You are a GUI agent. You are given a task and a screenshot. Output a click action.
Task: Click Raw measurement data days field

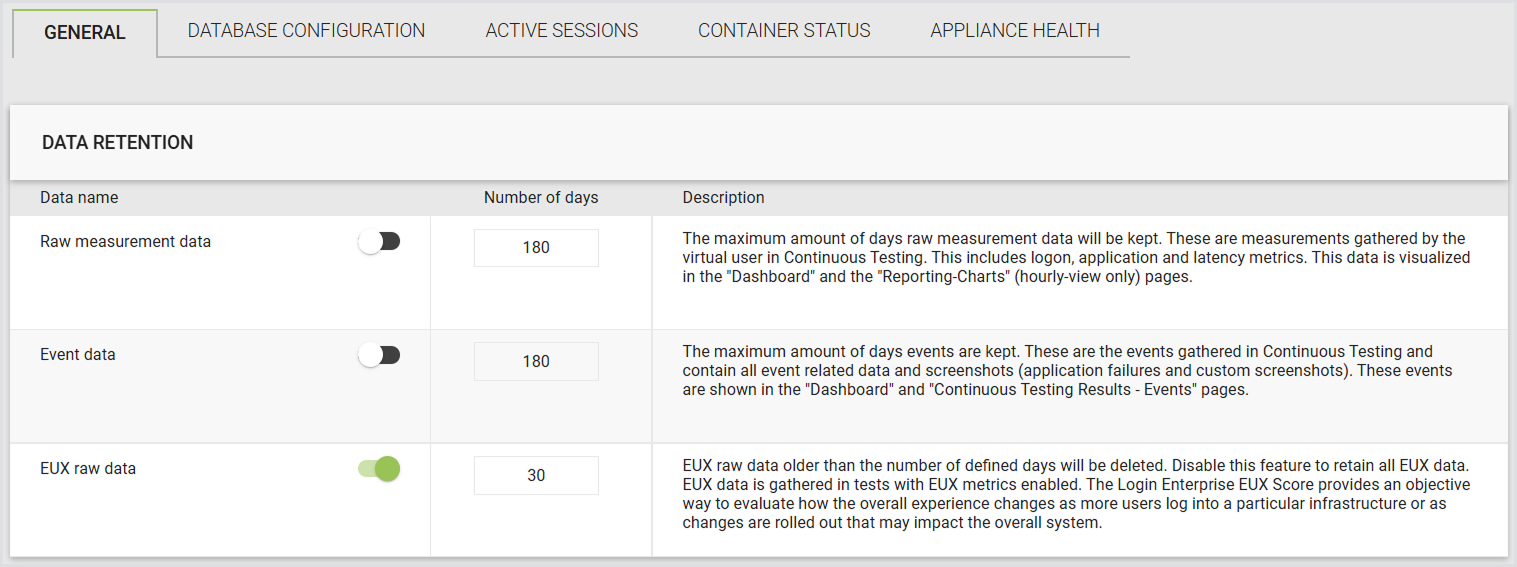pos(536,247)
